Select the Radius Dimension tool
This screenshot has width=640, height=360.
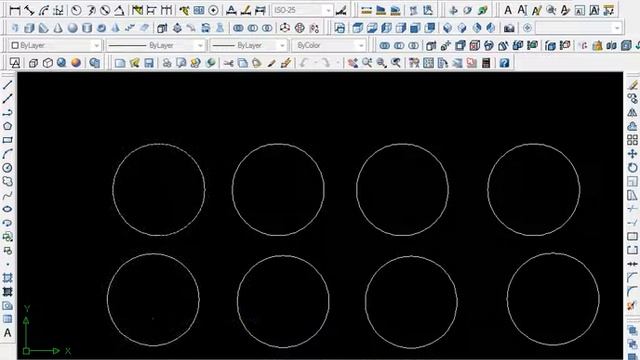coord(76,10)
